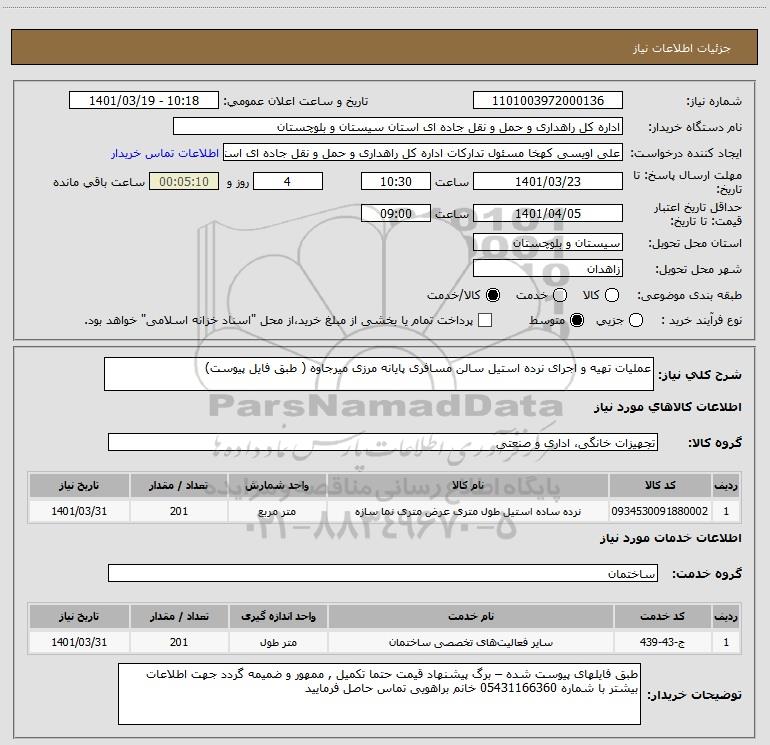Click goods group field تجهیزات خانگی
The height and width of the screenshot is (745, 770).
[x=383, y=442]
